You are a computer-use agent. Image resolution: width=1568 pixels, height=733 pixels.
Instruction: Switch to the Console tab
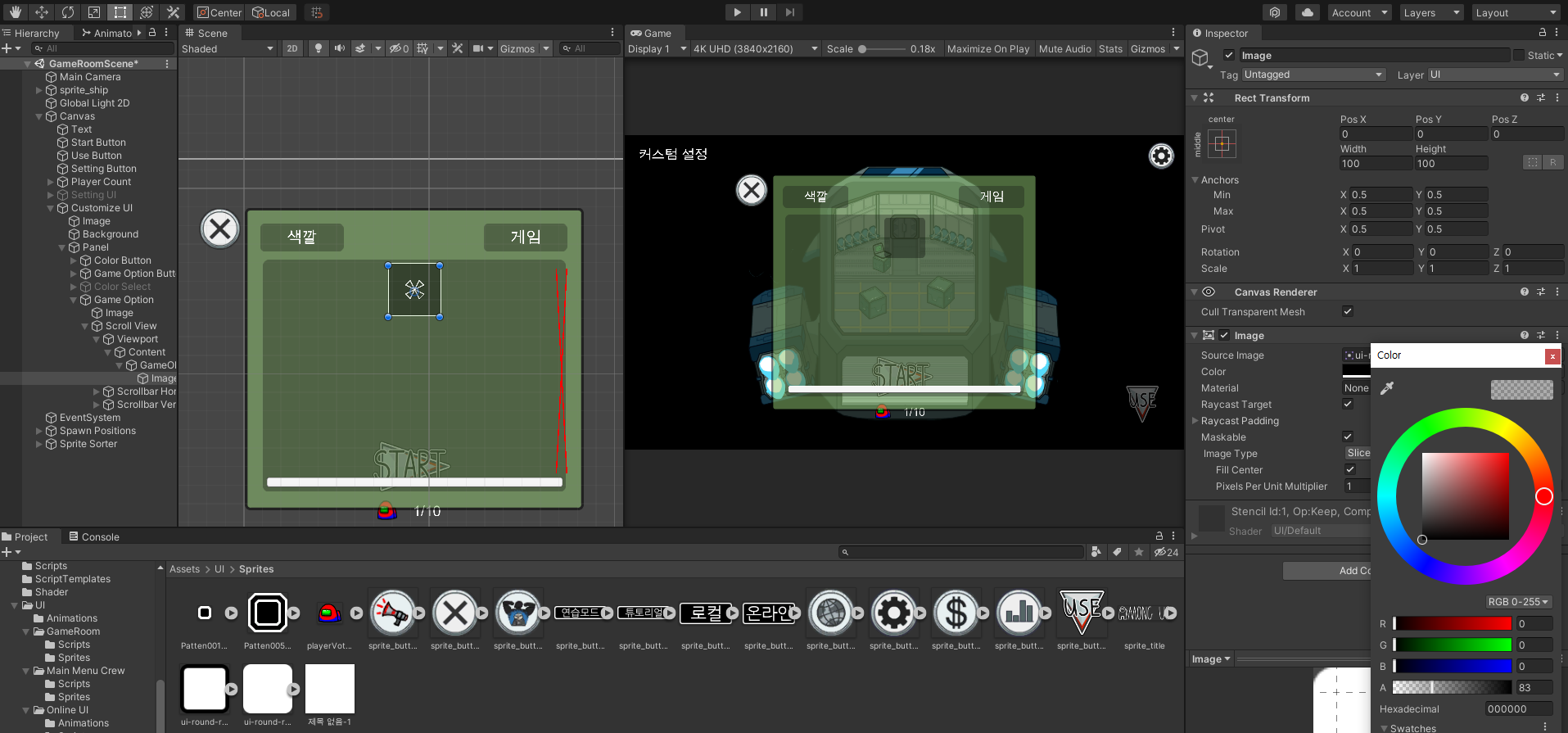pyautogui.click(x=93, y=536)
